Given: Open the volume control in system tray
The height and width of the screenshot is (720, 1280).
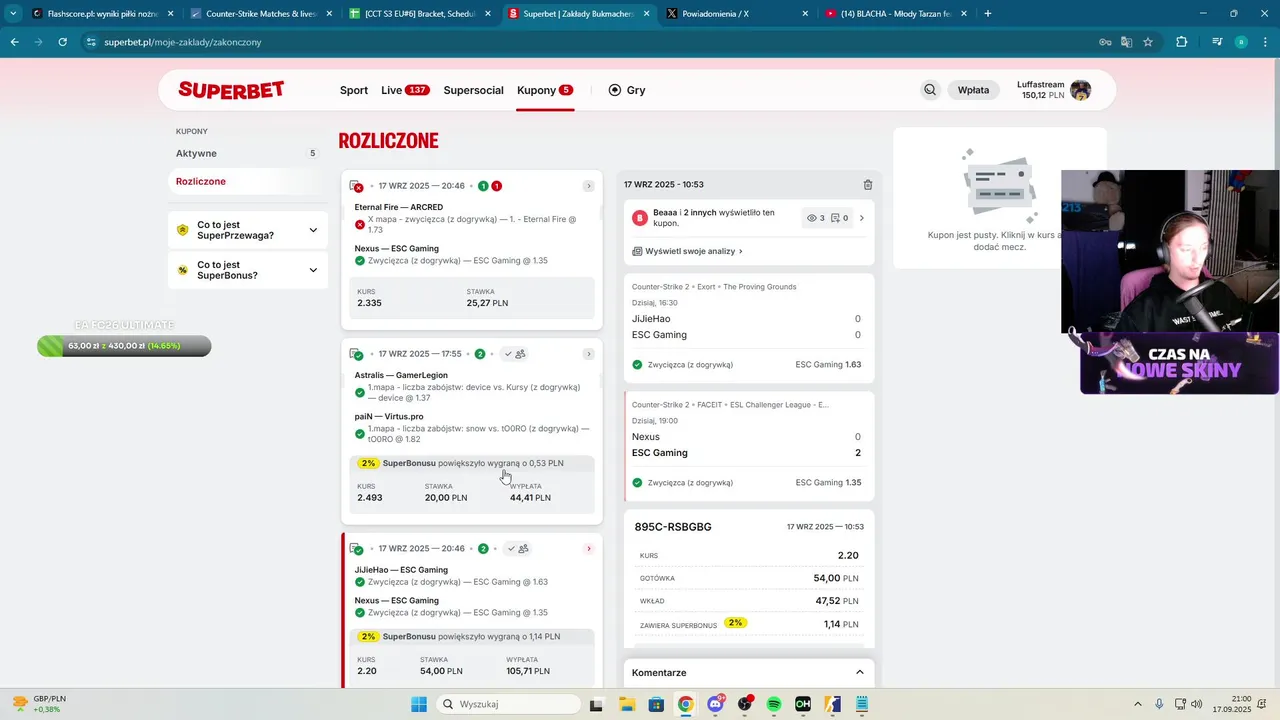Looking at the screenshot, I should pos(1196,704).
